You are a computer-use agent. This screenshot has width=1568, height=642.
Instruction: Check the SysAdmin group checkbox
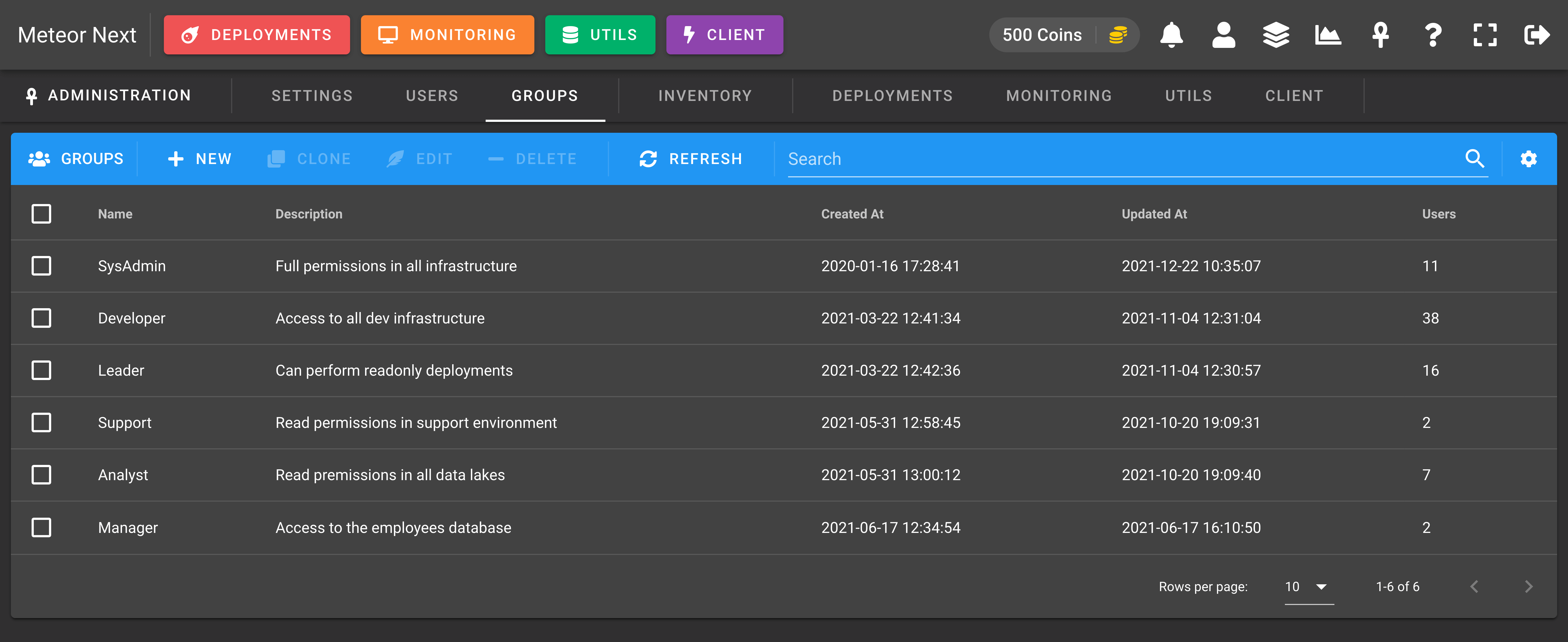[x=41, y=266]
